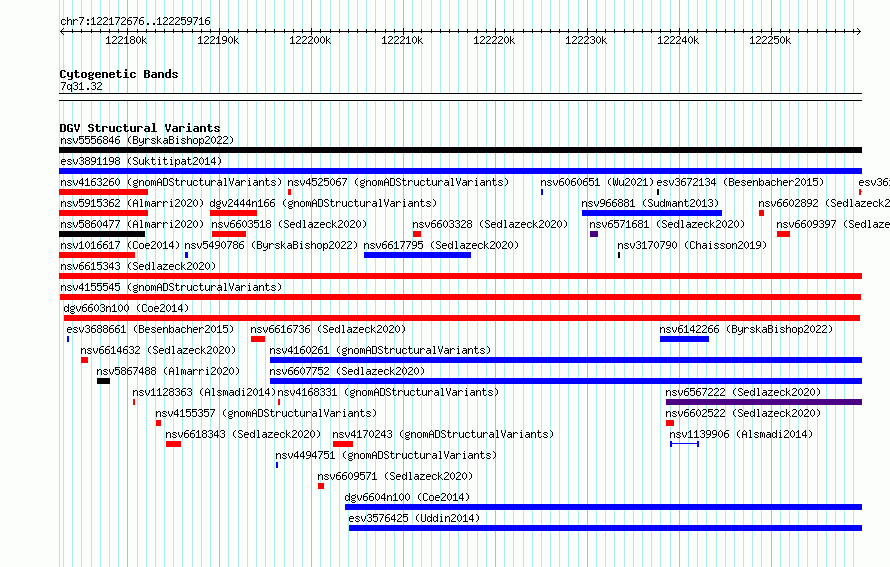Click dgv6603n100 (Coe2014) label
The width and height of the screenshot is (890, 567).
pyautogui.click(x=126, y=308)
